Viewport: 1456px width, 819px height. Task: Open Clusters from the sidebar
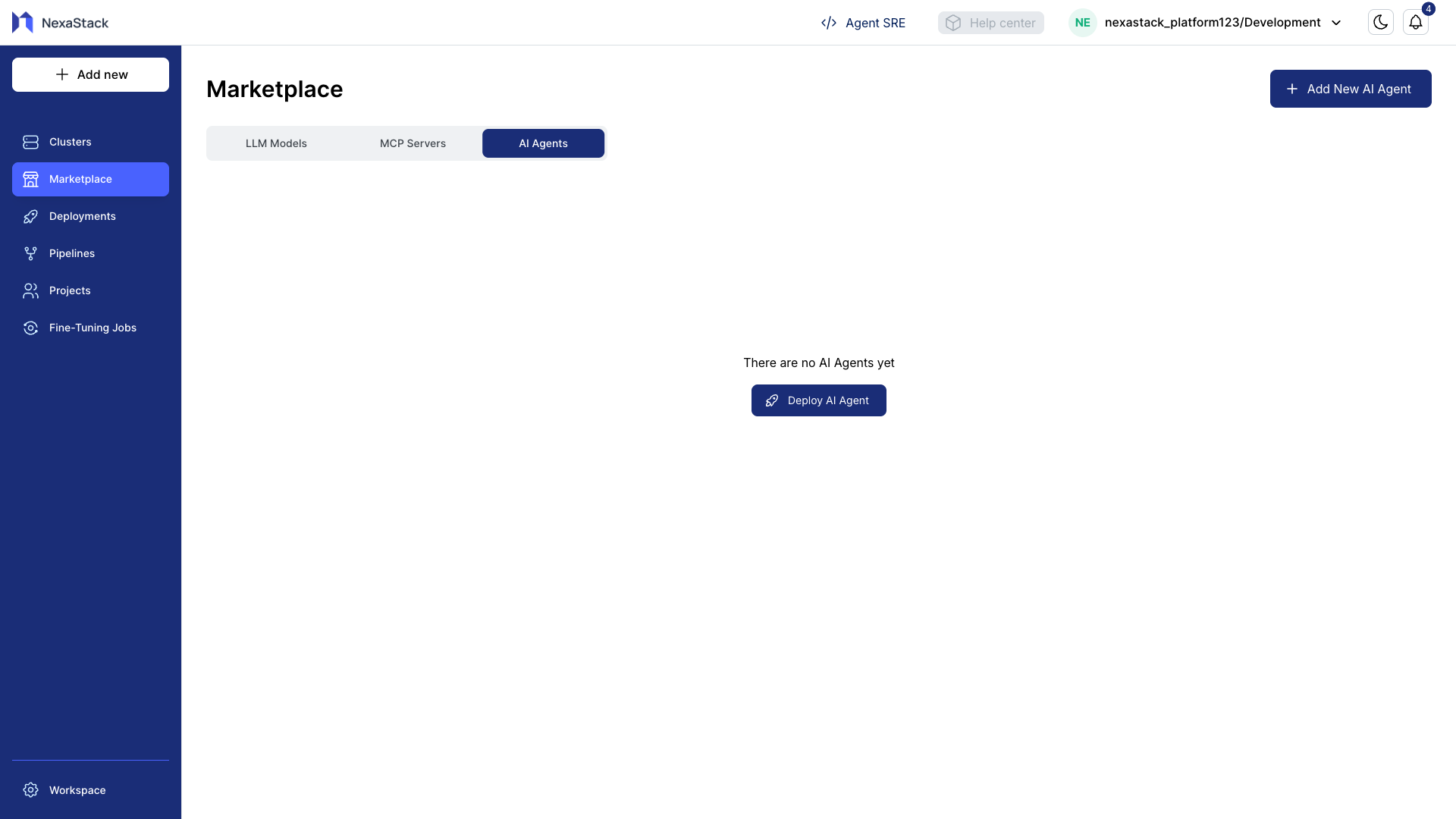[70, 142]
